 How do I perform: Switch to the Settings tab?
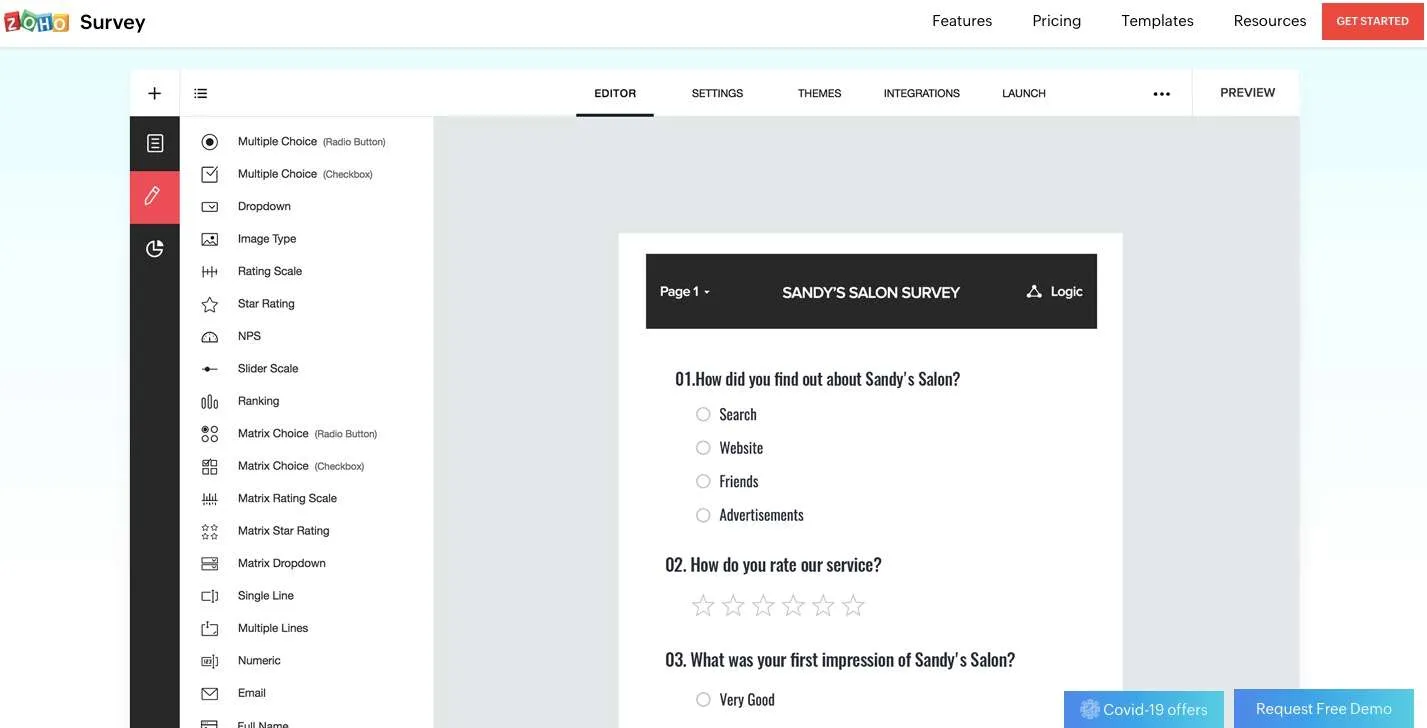point(717,93)
